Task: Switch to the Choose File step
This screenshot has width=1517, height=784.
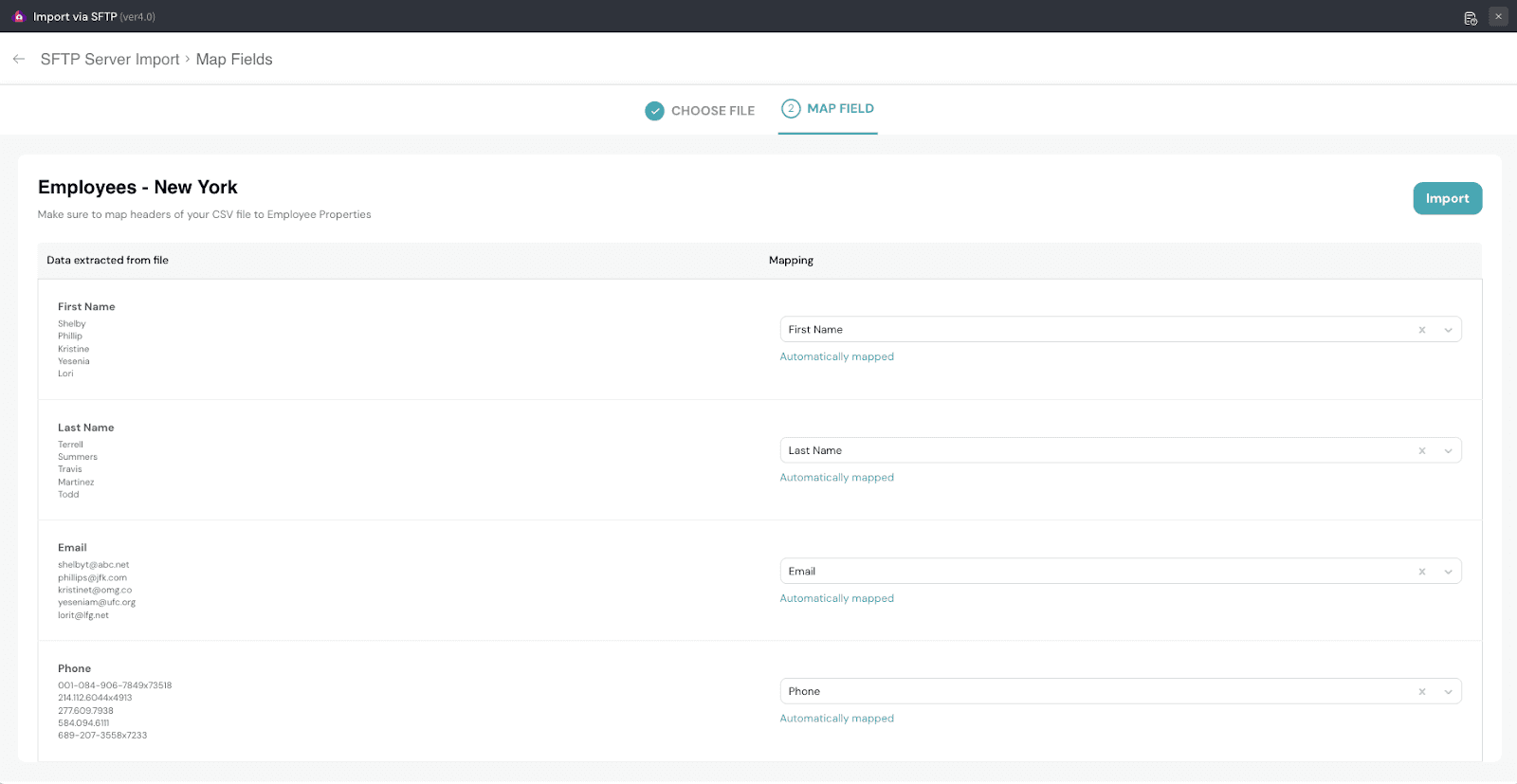Action: tap(712, 111)
